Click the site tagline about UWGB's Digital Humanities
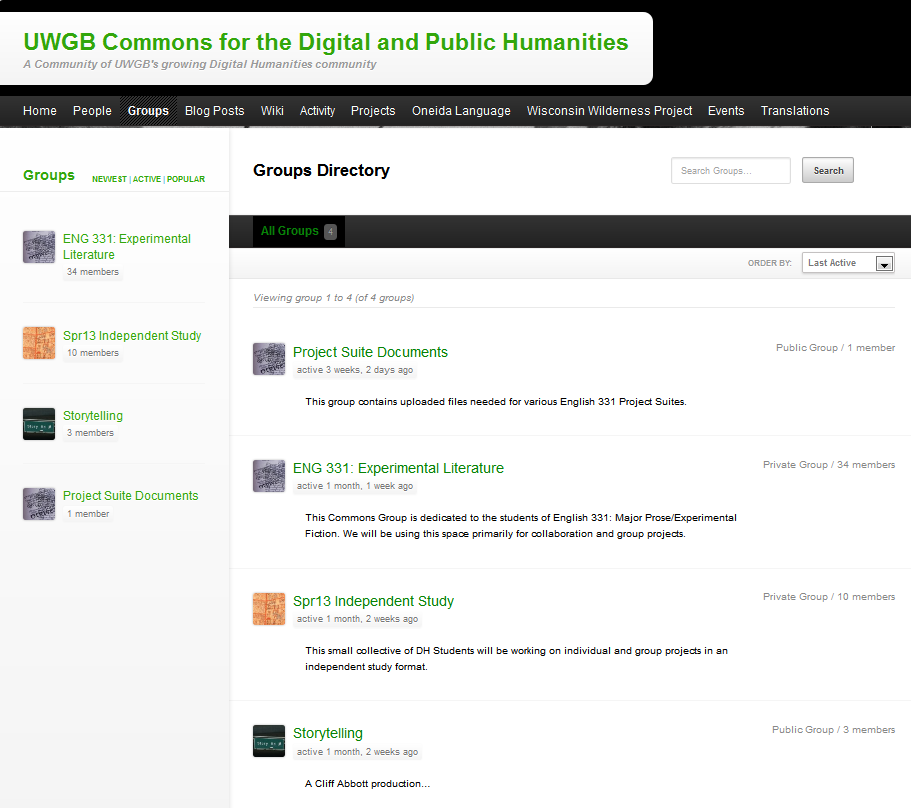The height and width of the screenshot is (808, 911). pyautogui.click(x=200, y=64)
